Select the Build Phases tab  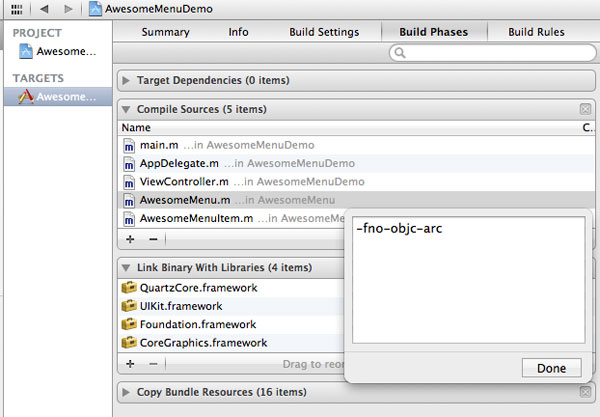coord(434,32)
